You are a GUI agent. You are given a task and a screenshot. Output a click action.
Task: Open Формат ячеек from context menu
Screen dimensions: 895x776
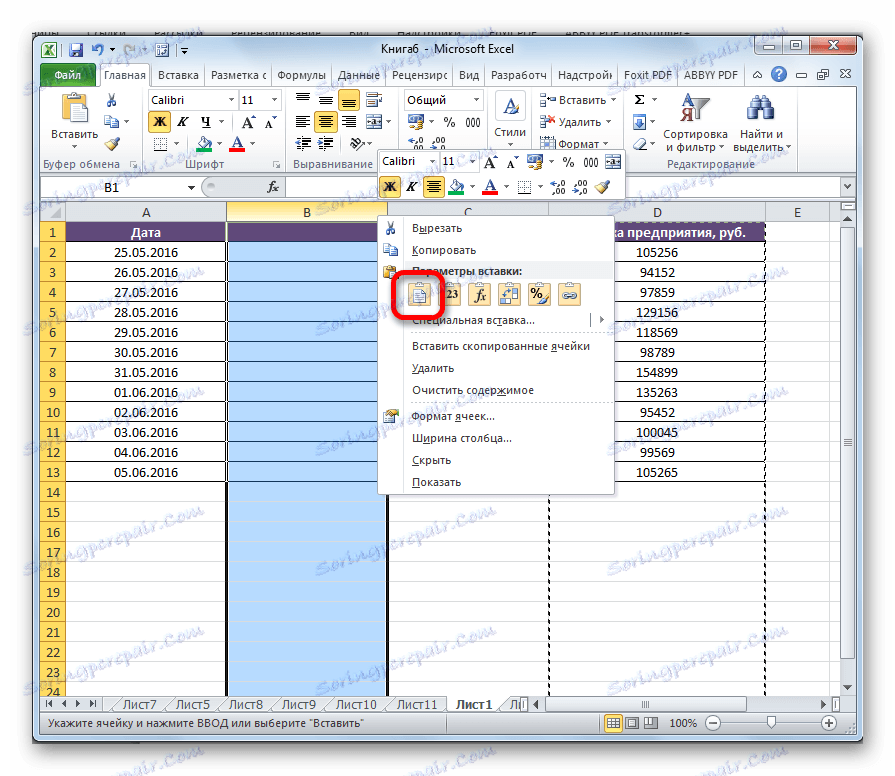click(453, 416)
